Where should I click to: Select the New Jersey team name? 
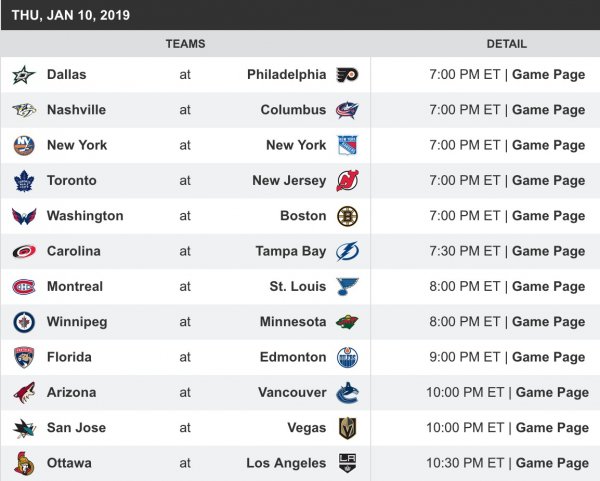coord(289,181)
